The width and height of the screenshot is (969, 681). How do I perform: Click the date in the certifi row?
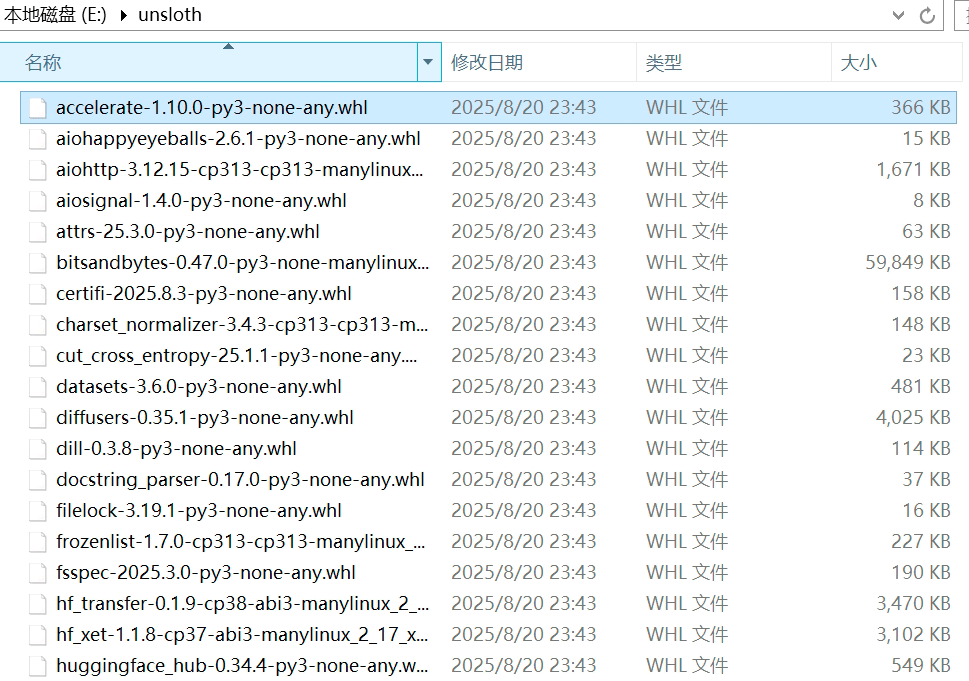click(523, 294)
